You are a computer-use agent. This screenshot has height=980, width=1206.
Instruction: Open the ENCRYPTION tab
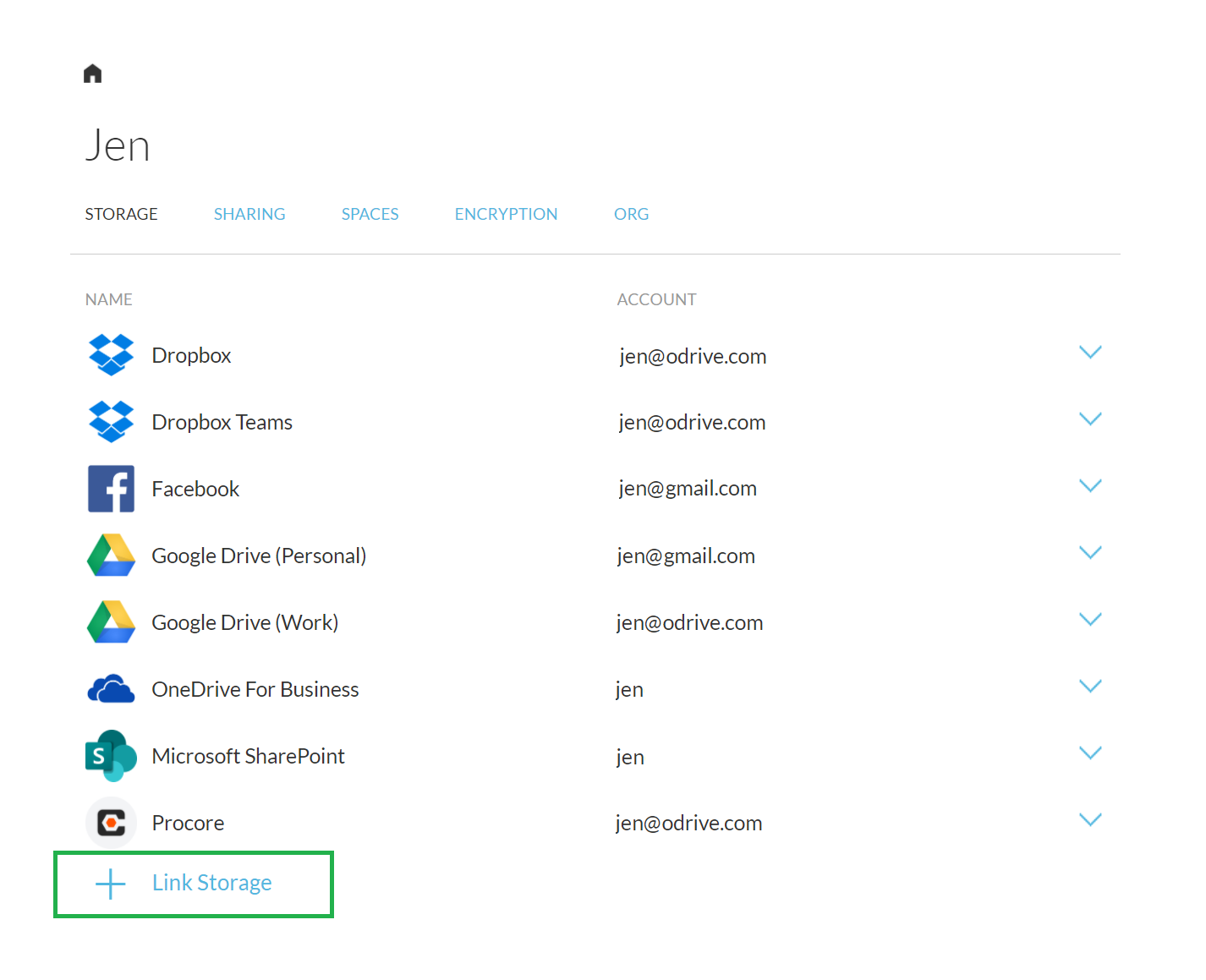click(x=506, y=214)
